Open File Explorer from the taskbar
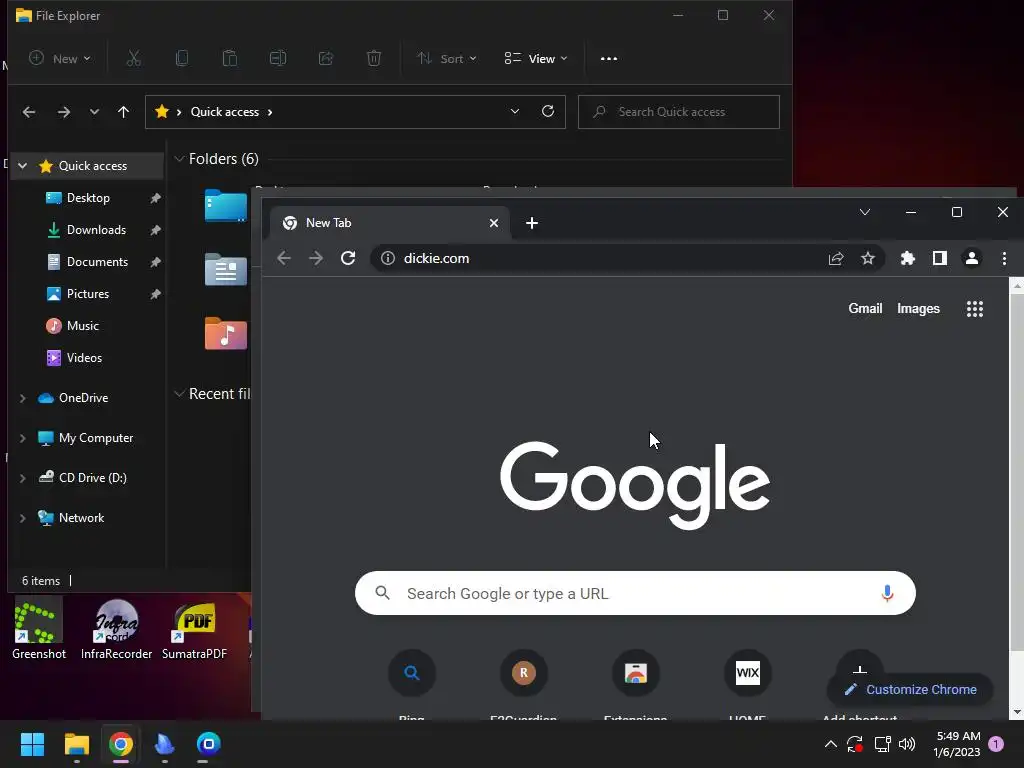 (x=76, y=744)
